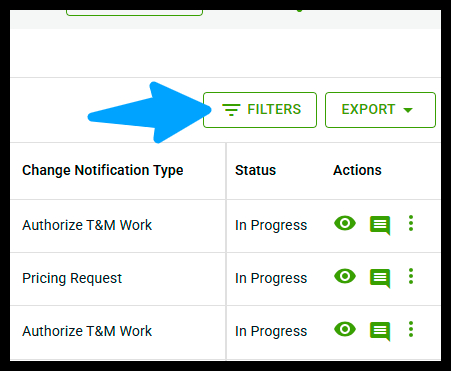Open the comment icon for Pricing Request
Screen dimensions: 451x371
380,278
